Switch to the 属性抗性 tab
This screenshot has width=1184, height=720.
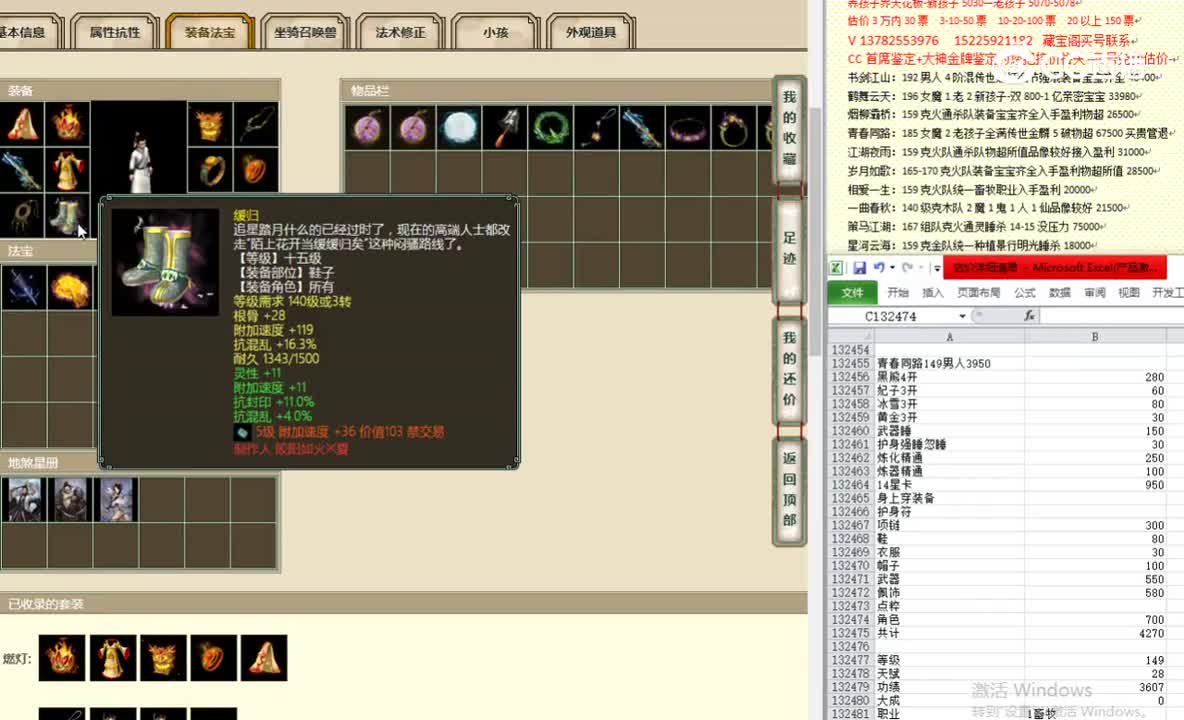(x=115, y=32)
